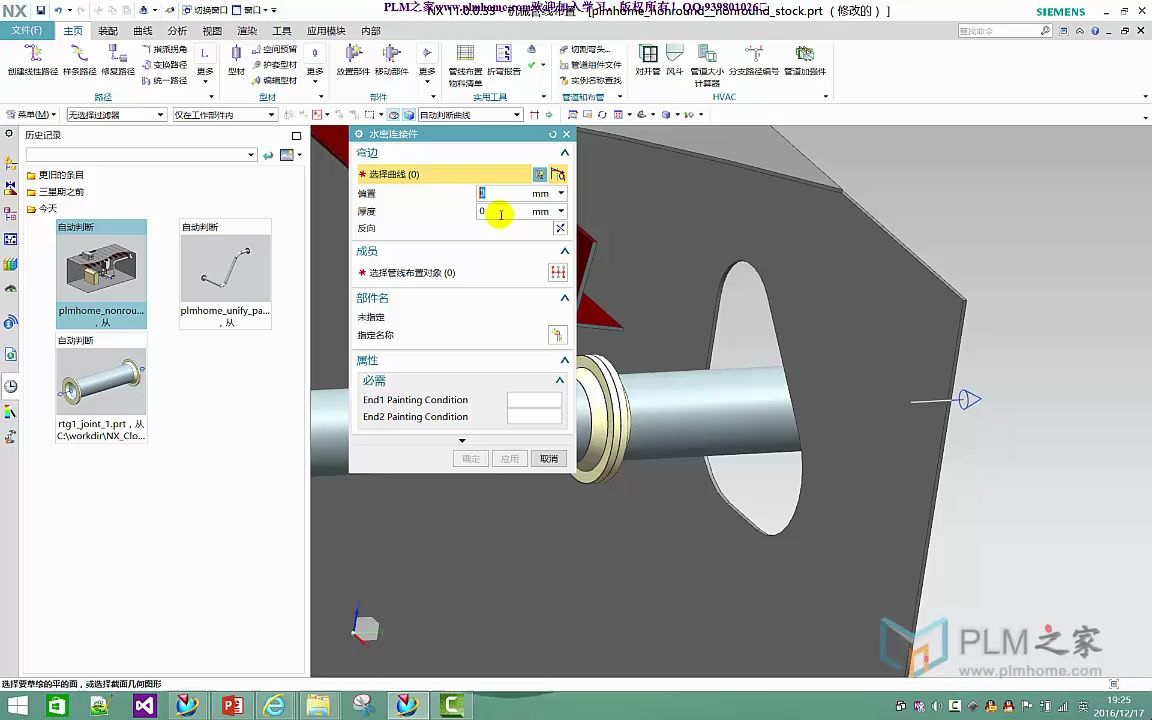Viewport: 1152px width, 720px height.
Task: Select the 样条路径 tool
Action: [79, 60]
